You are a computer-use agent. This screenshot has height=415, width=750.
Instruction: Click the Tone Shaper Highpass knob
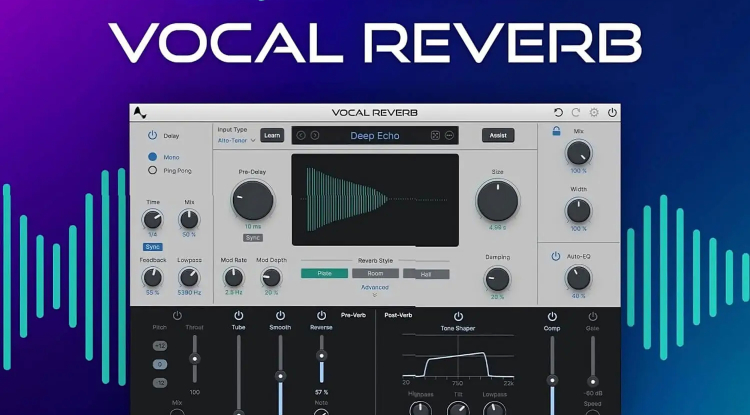pyautogui.click(x=420, y=409)
